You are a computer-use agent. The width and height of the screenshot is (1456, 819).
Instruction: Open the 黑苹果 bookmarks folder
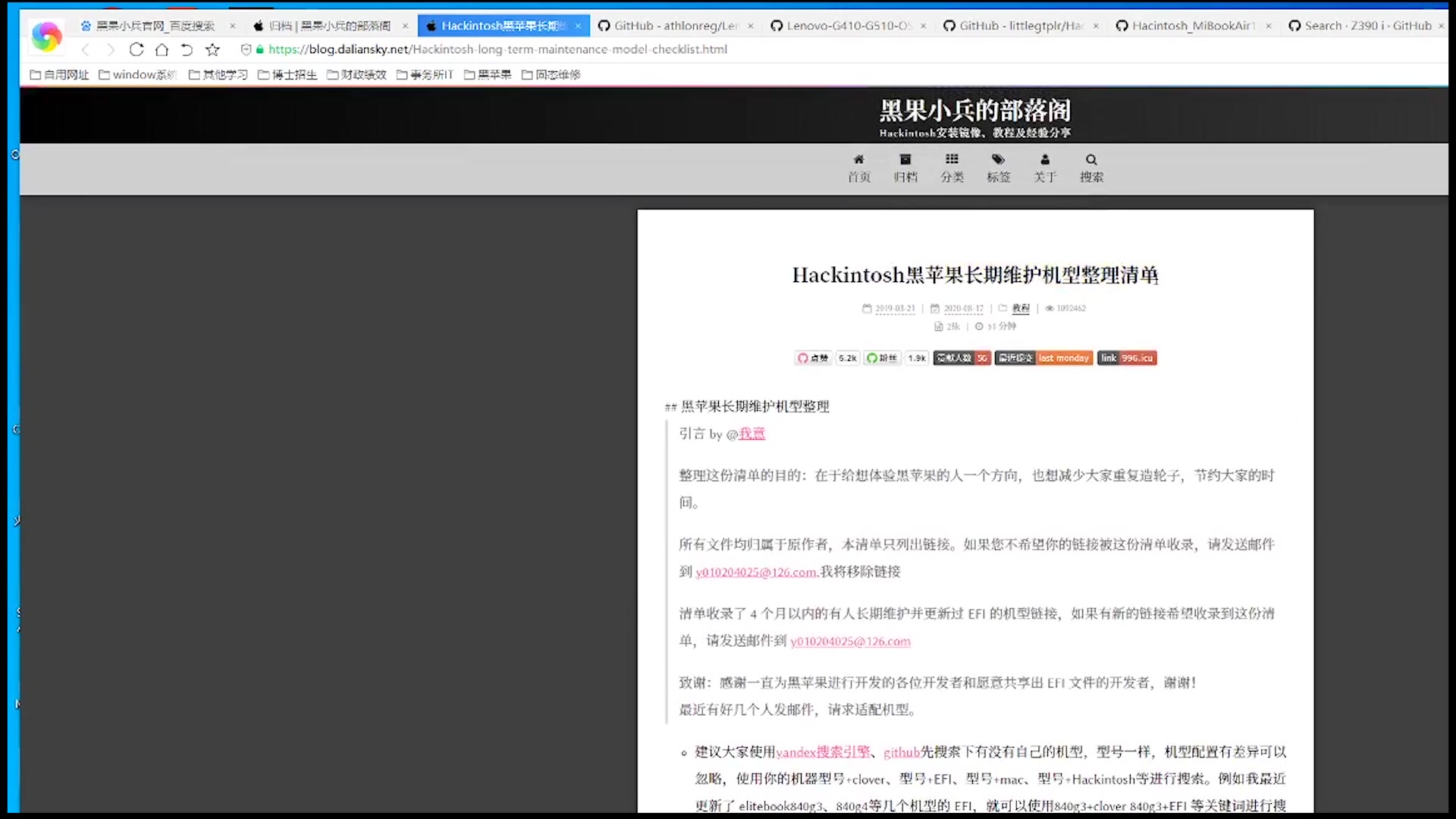488,74
